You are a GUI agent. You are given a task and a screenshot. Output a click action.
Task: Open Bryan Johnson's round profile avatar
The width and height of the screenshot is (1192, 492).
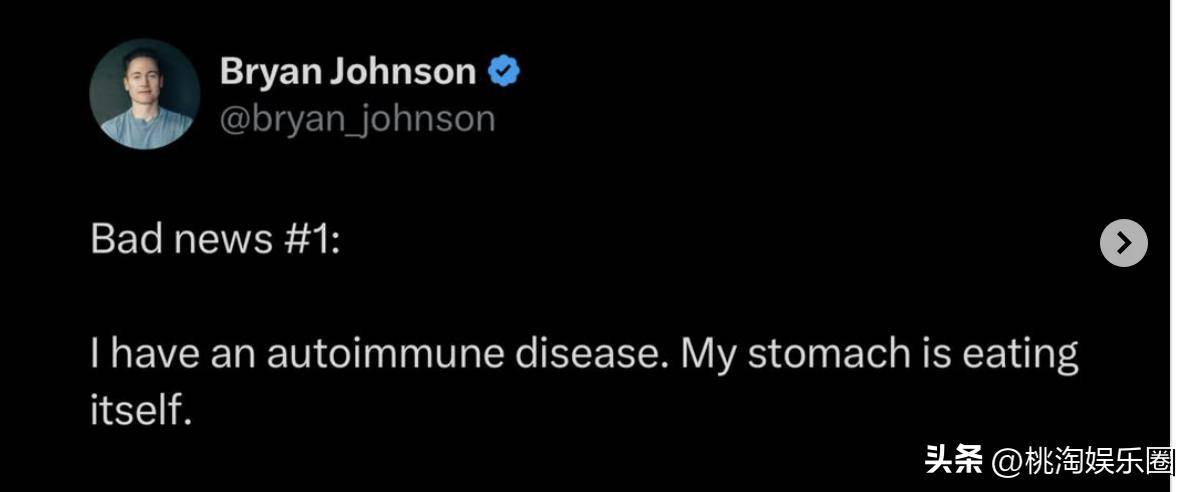(144, 94)
